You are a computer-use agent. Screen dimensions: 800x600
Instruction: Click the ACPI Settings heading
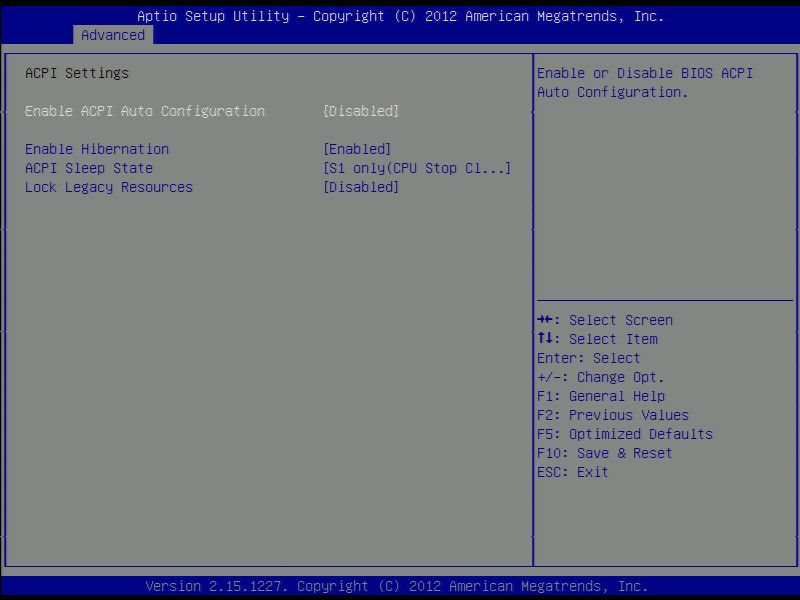77,73
